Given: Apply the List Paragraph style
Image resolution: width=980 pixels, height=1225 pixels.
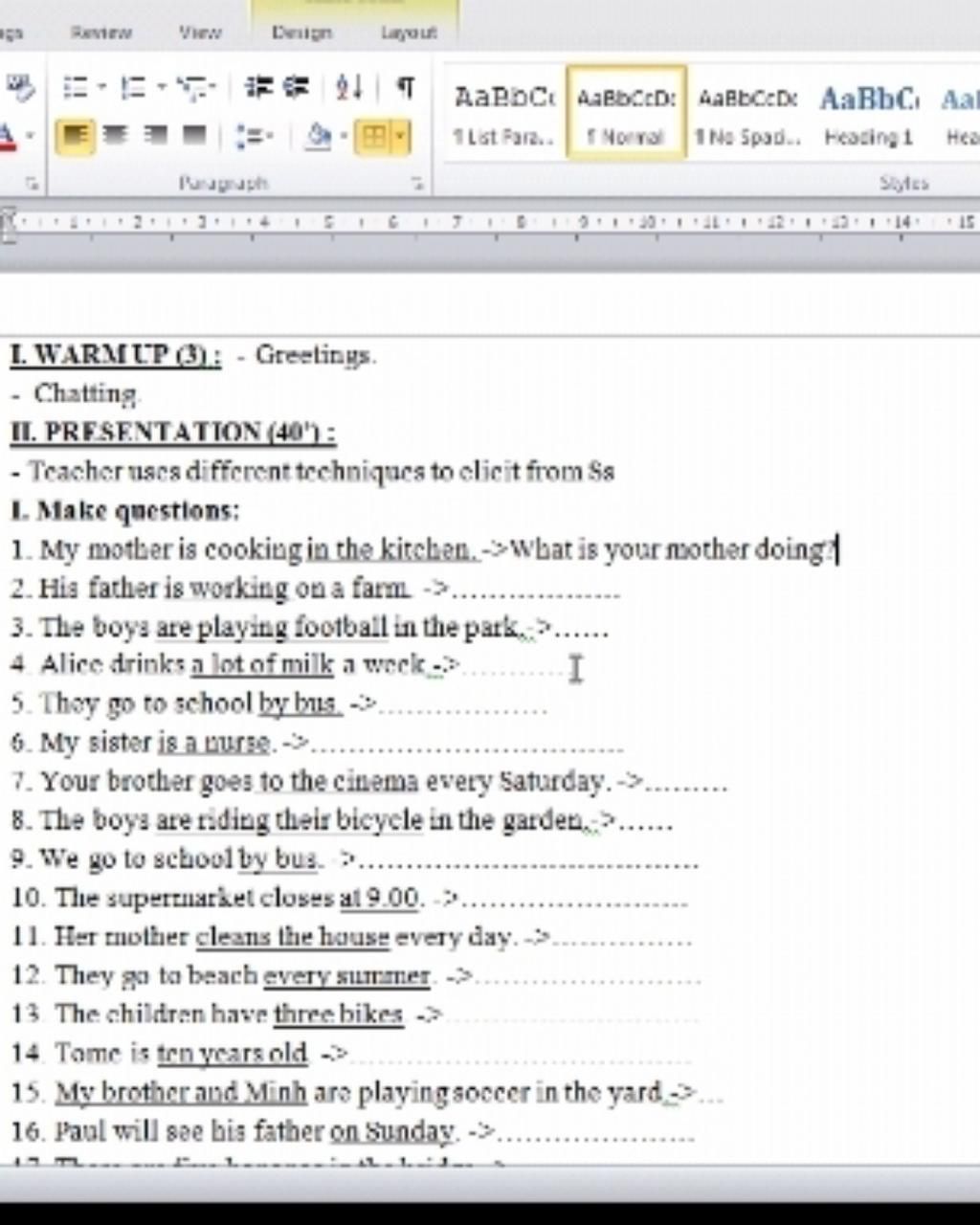Looking at the screenshot, I should (504, 113).
